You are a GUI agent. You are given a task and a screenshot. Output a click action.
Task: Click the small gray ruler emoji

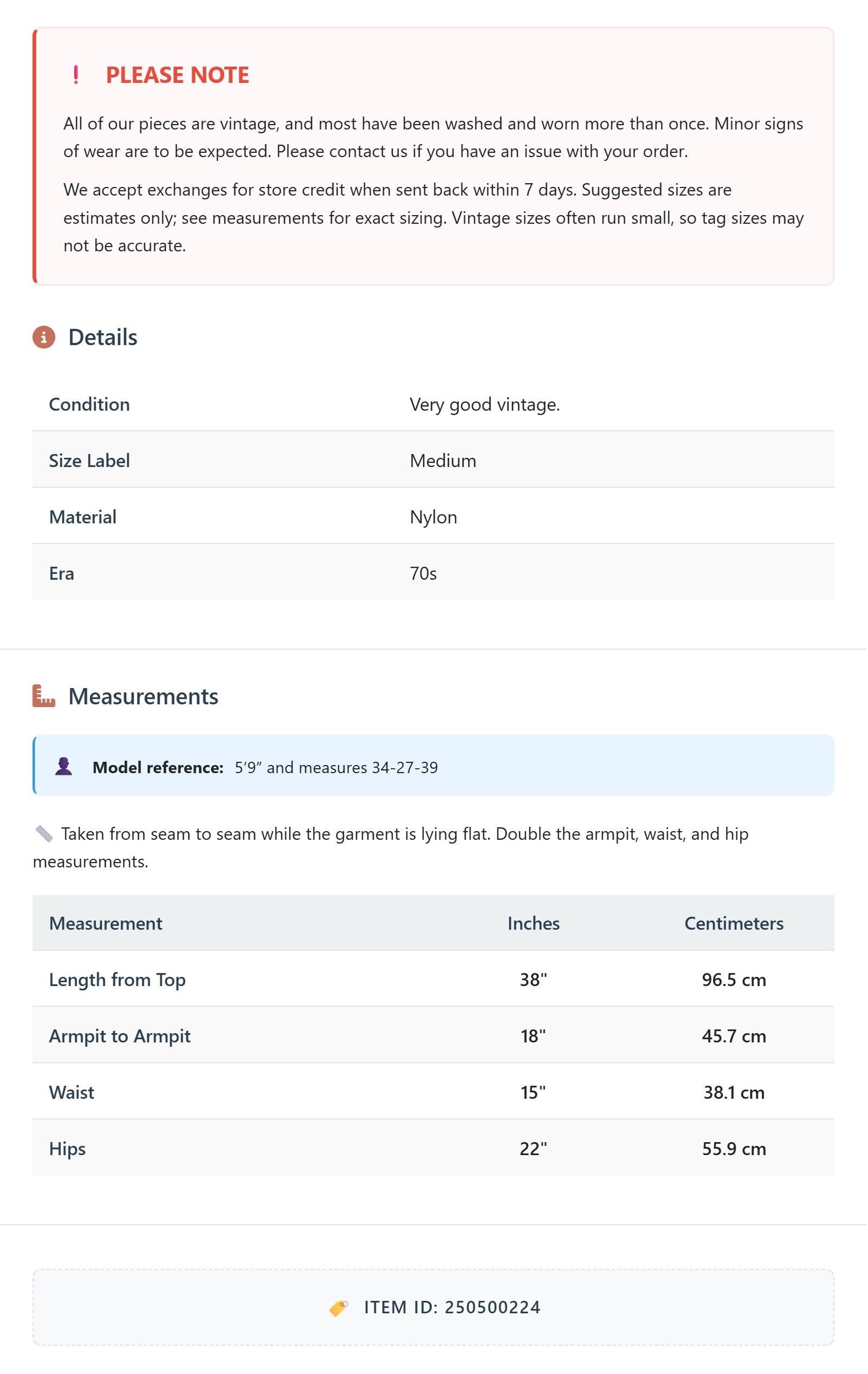pos(44,834)
